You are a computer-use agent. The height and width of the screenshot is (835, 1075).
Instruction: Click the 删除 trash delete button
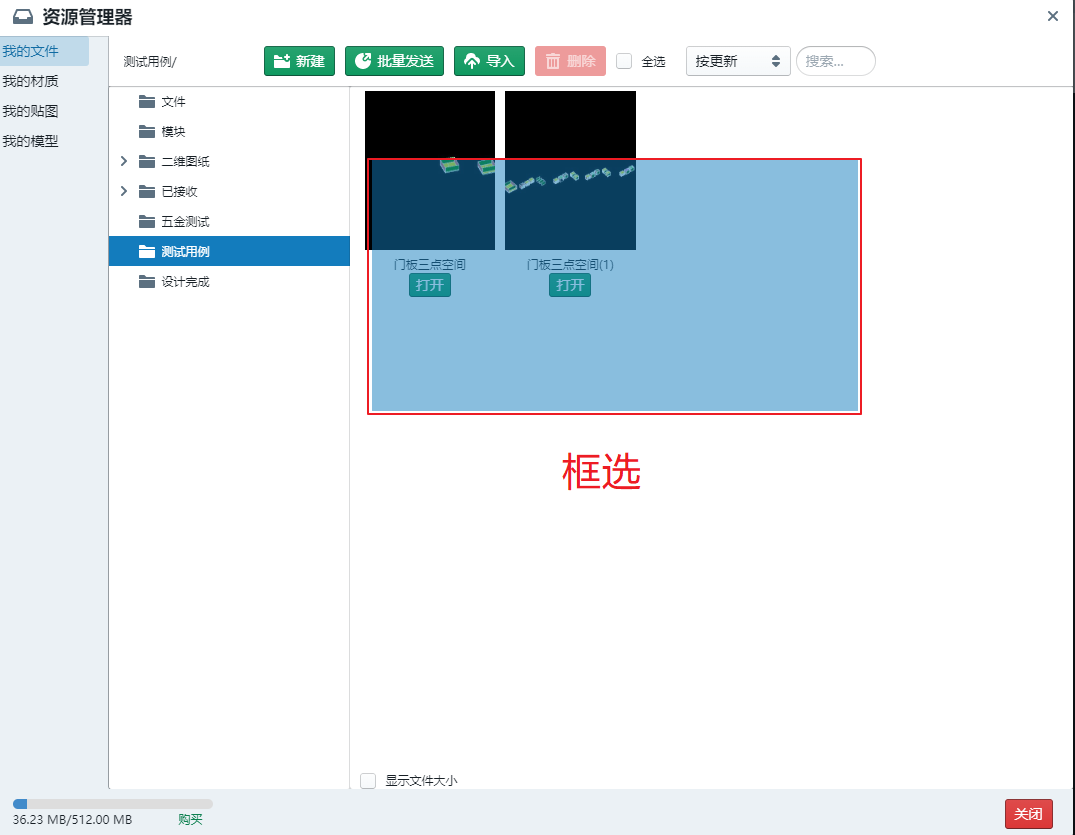tap(570, 61)
